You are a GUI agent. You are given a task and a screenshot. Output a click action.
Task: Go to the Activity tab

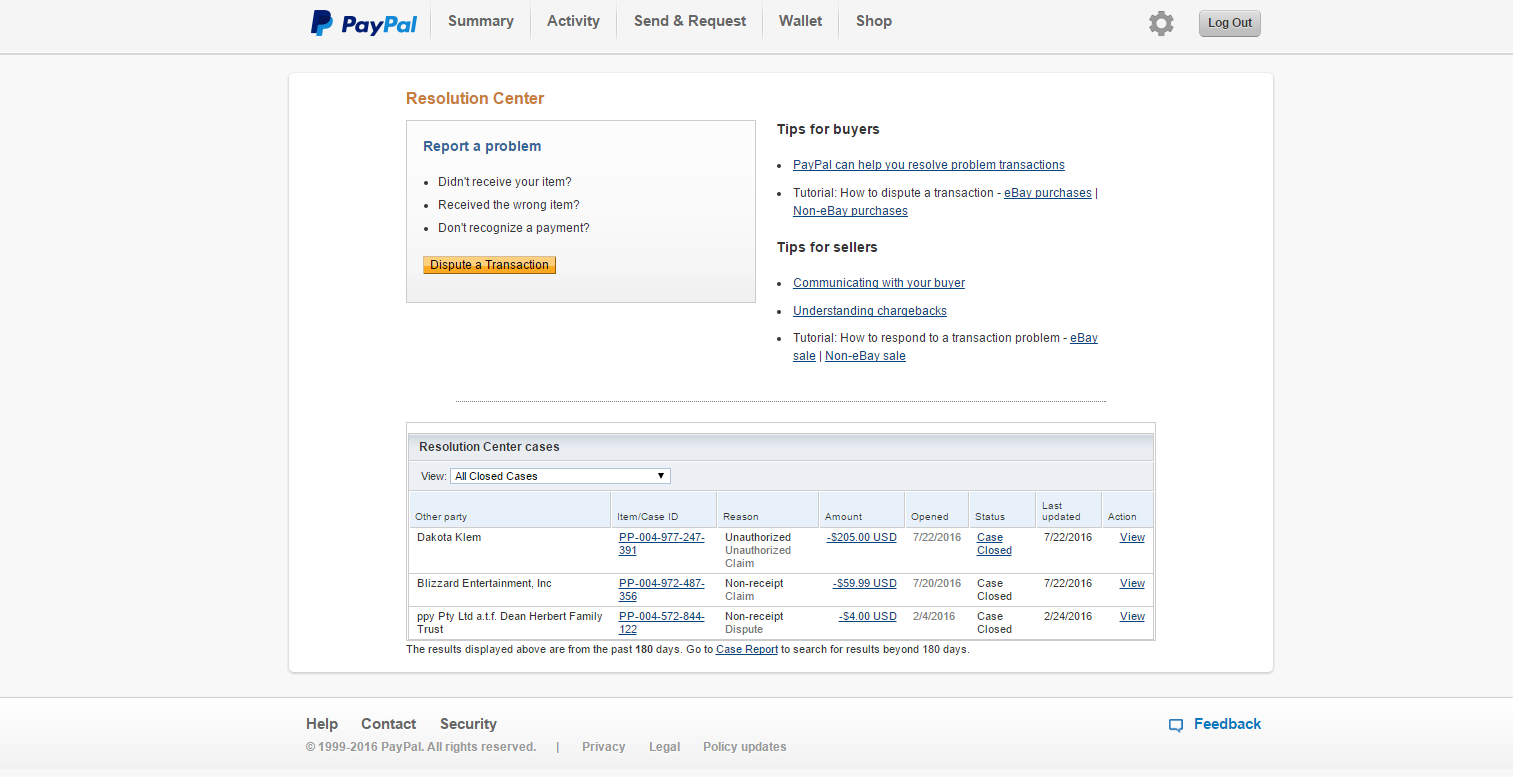573,21
